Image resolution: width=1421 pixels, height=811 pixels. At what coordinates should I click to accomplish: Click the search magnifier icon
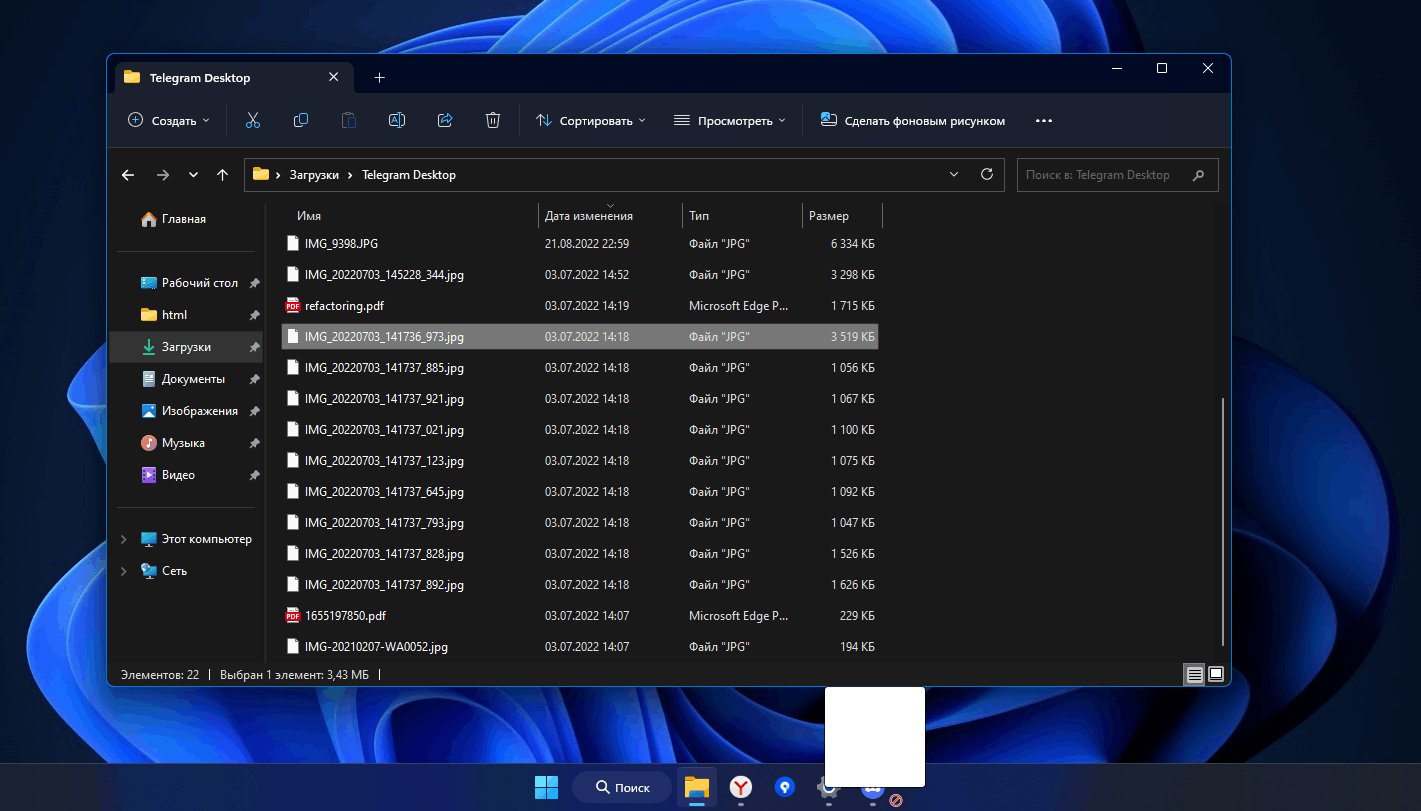pos(1198,175)
